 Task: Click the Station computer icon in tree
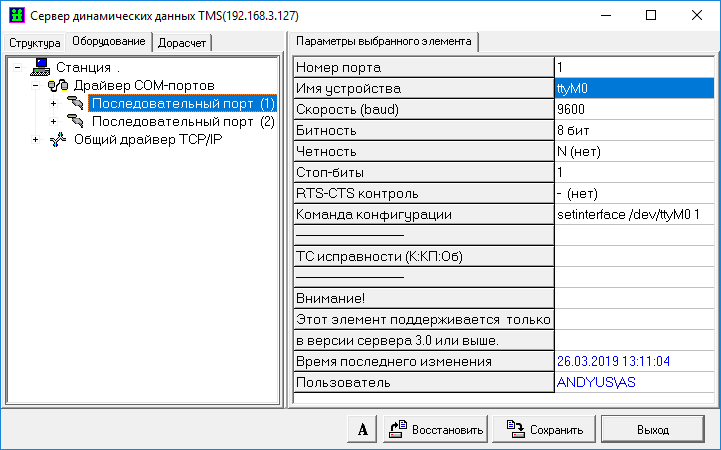tap(42, 68)
